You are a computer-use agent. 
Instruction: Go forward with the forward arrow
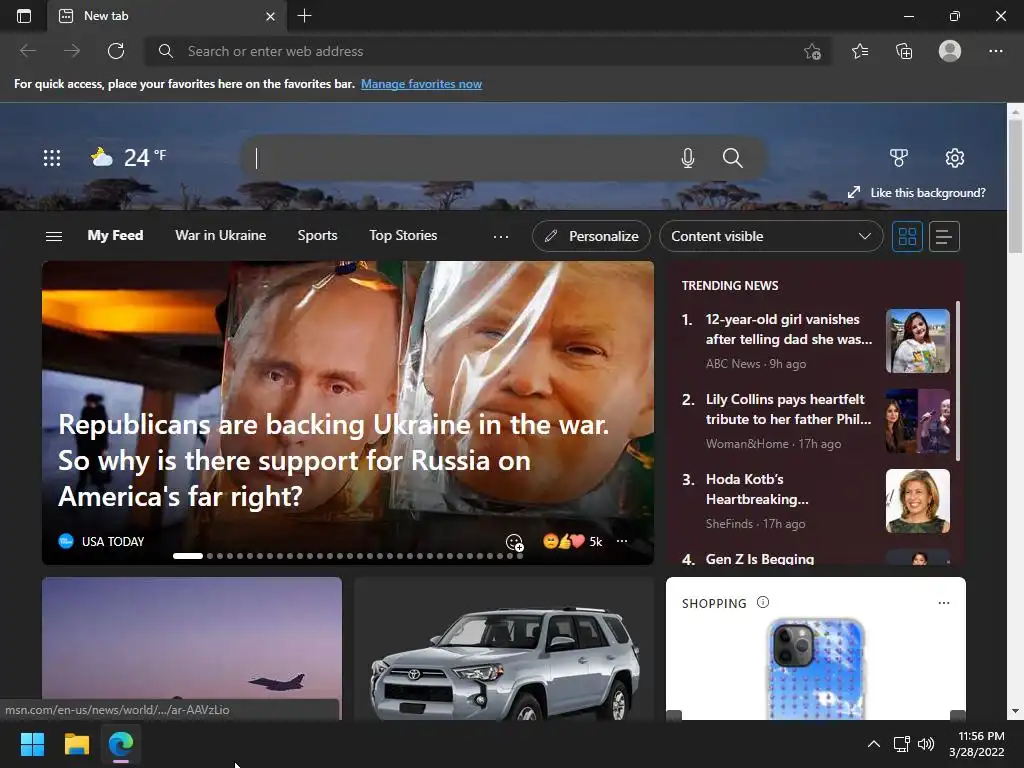point(72,51)
